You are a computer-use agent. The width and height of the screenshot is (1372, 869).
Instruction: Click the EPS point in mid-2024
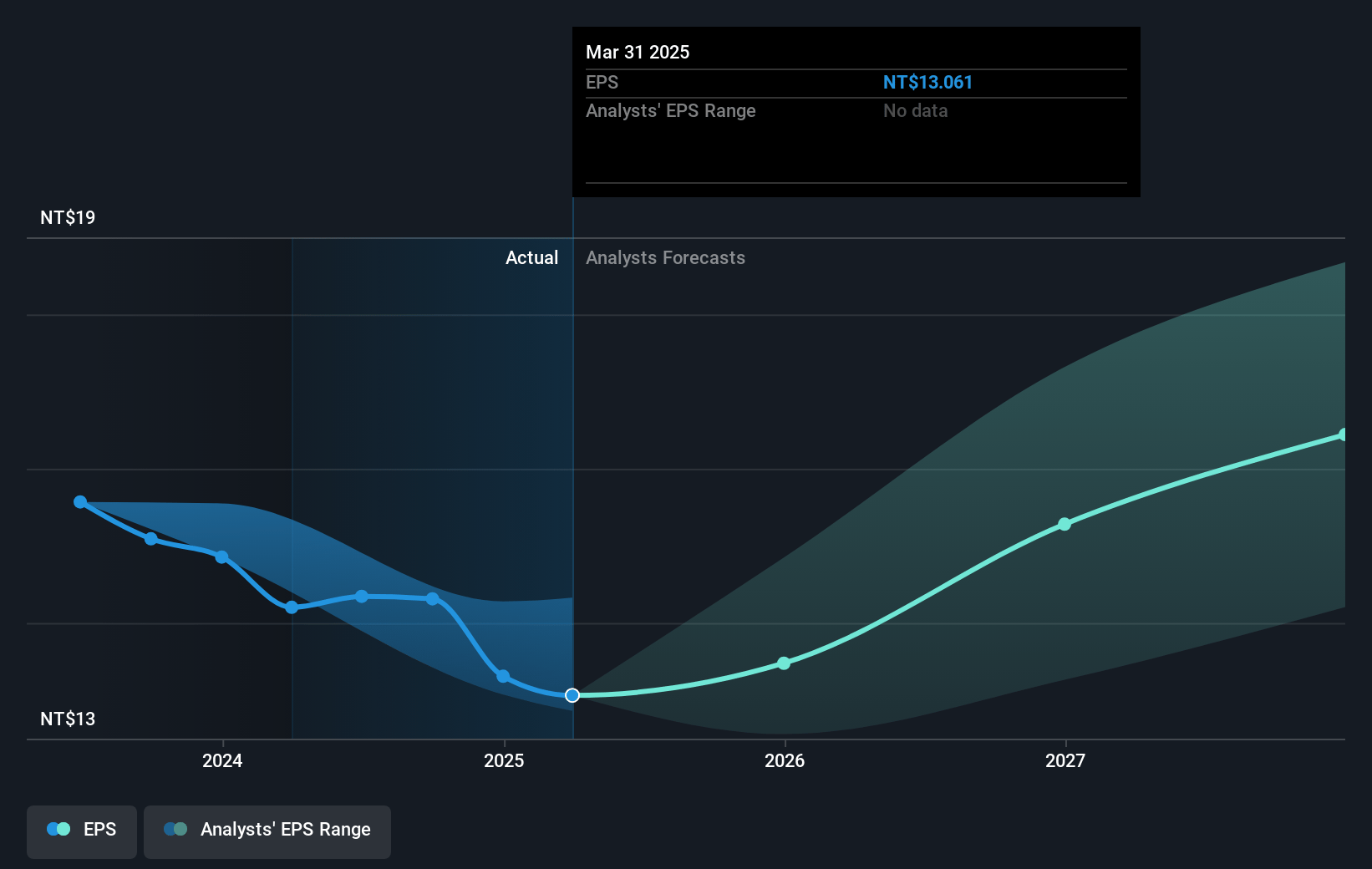tap(362, 597)
